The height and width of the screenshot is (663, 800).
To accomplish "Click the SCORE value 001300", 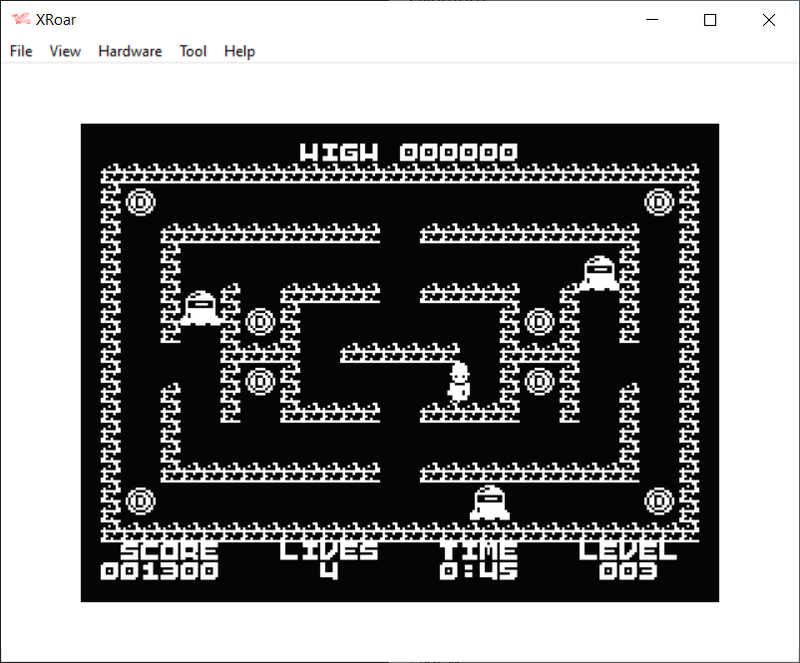I will pyautogui.click(x=159, y=571).
